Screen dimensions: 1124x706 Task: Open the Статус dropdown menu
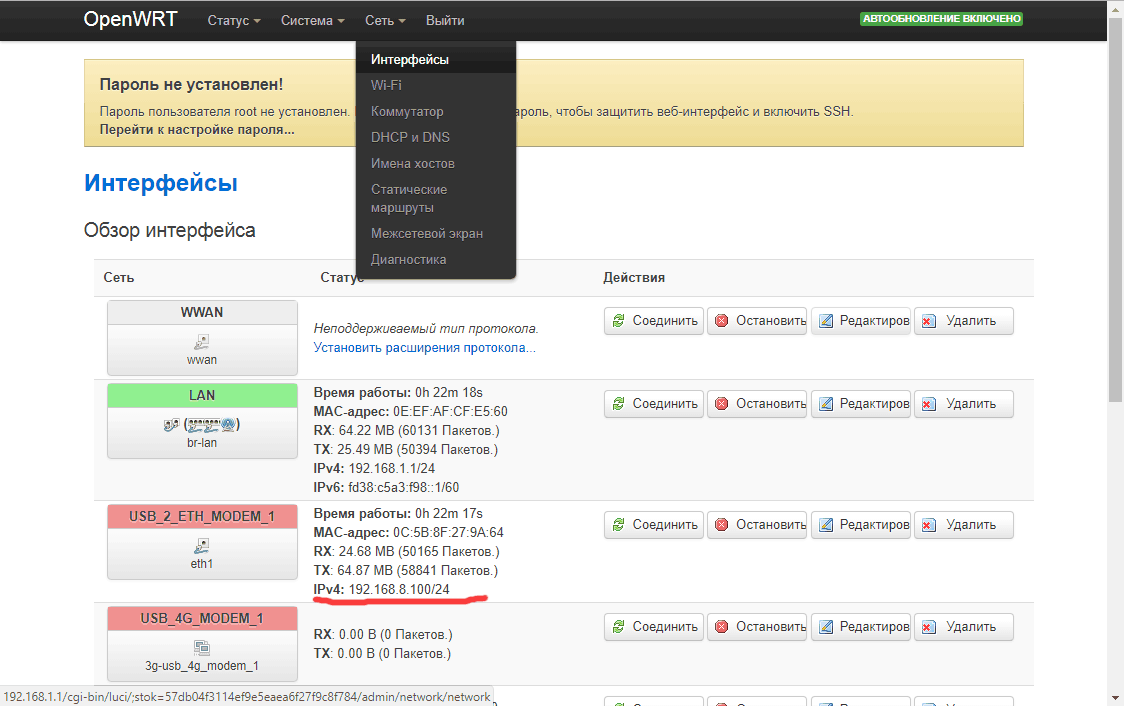click(234, 21)
